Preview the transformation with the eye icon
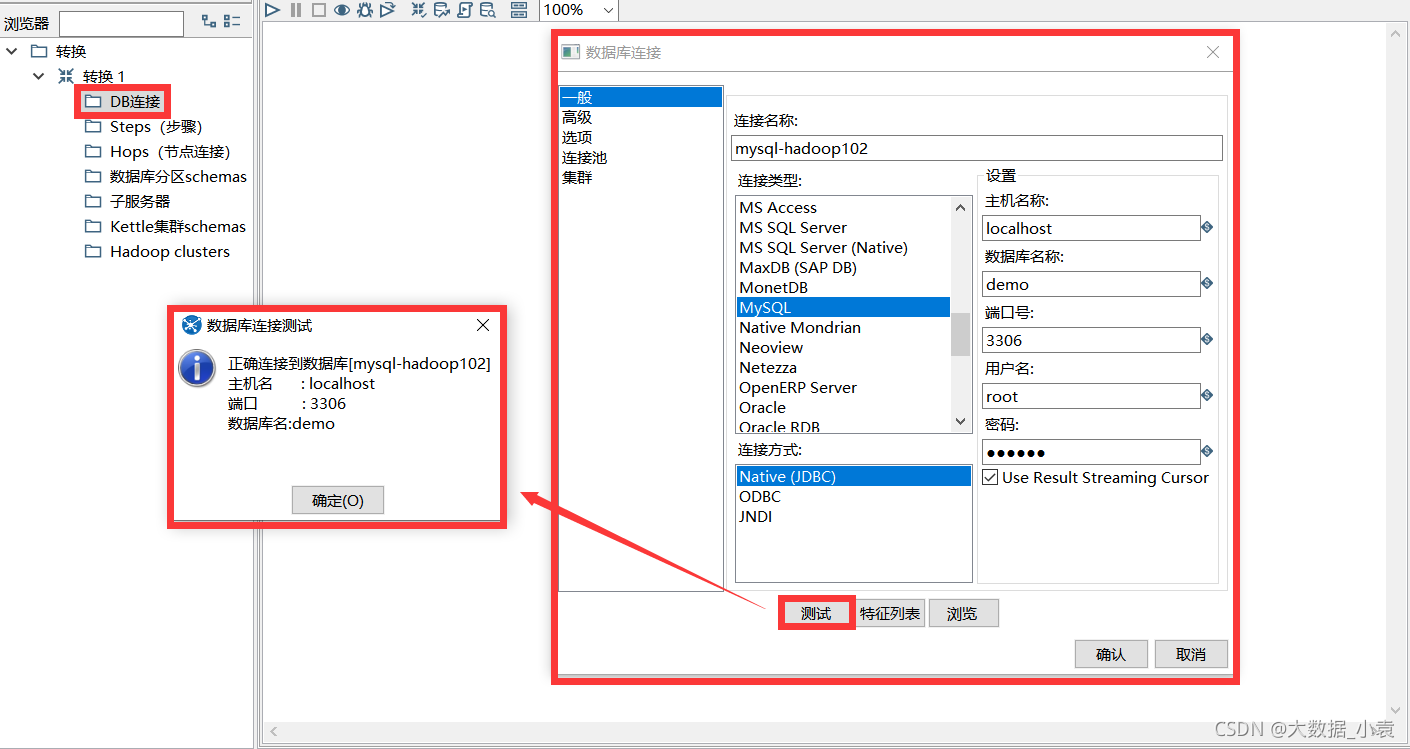The image size is (1410, 749). [x=342, y=10]
